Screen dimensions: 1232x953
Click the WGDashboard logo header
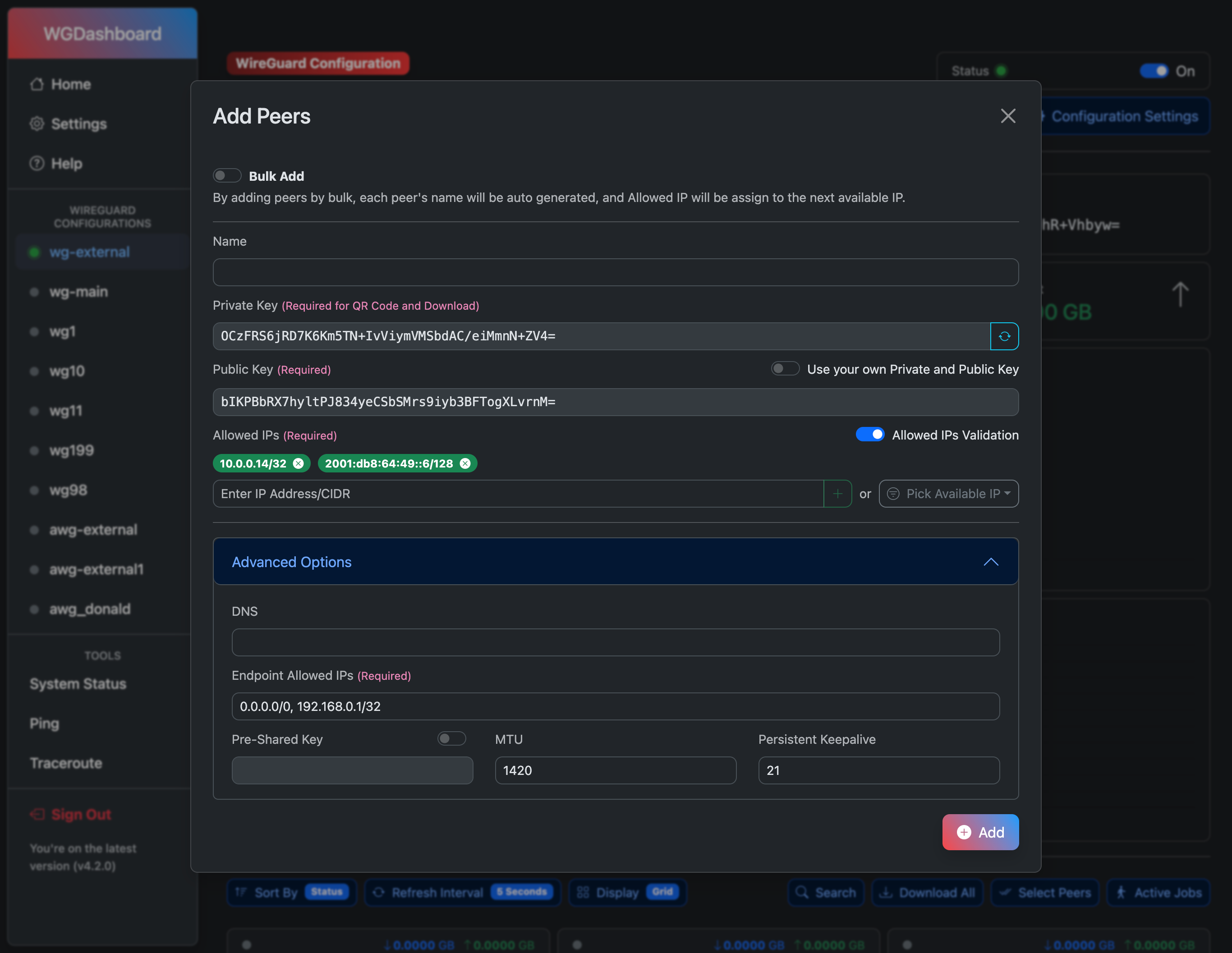click(103, 34)
